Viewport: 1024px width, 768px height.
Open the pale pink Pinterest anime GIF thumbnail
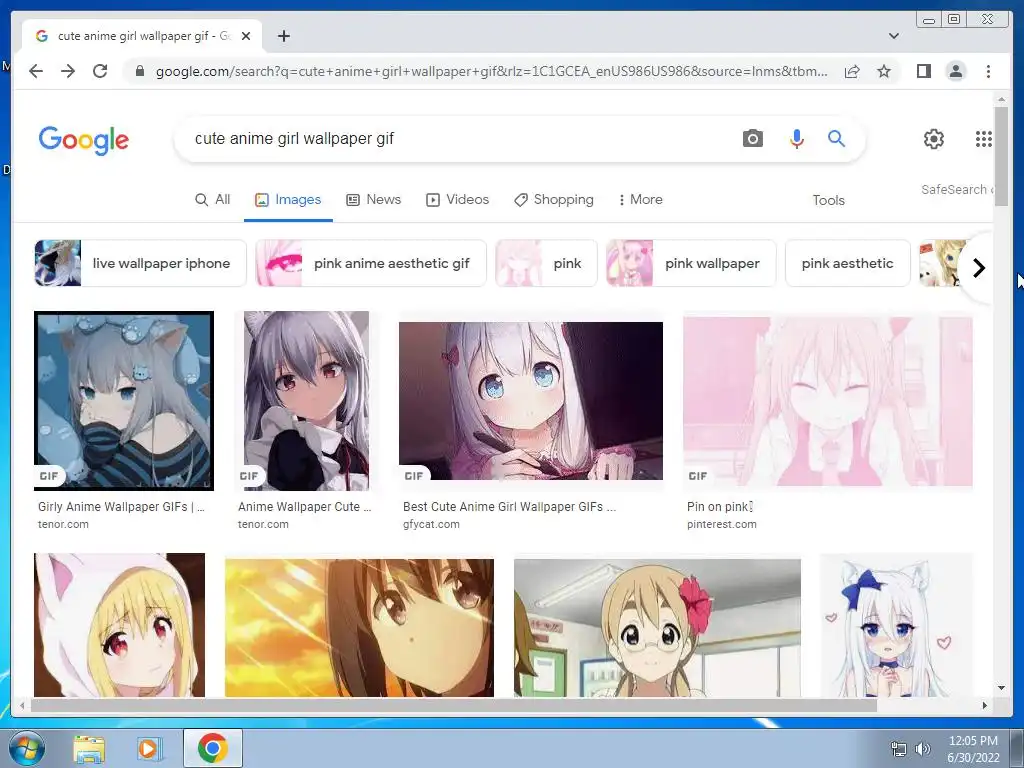point(828,402)
